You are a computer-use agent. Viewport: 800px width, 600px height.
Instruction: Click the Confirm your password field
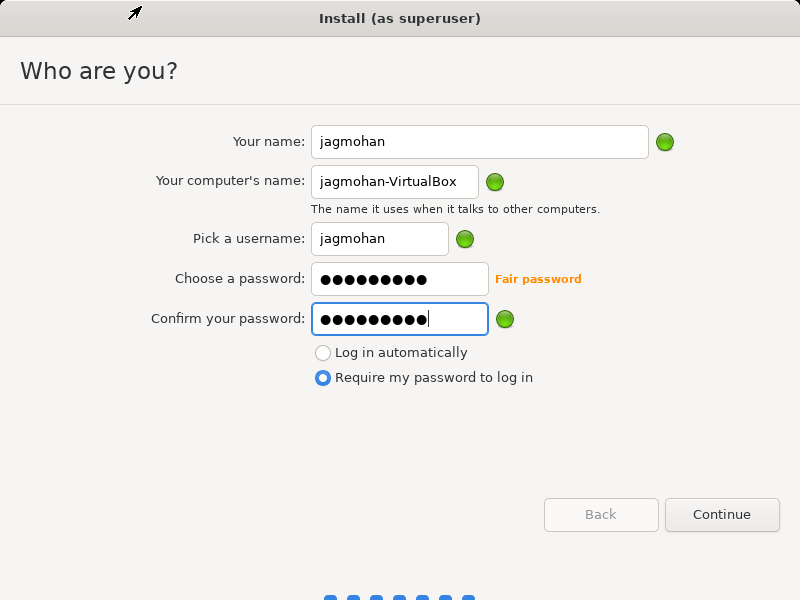point(399,319)
